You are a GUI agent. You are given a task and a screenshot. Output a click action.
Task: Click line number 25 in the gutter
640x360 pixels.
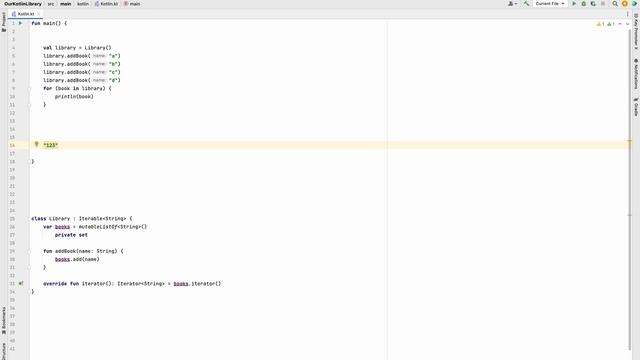coord(12,219)
